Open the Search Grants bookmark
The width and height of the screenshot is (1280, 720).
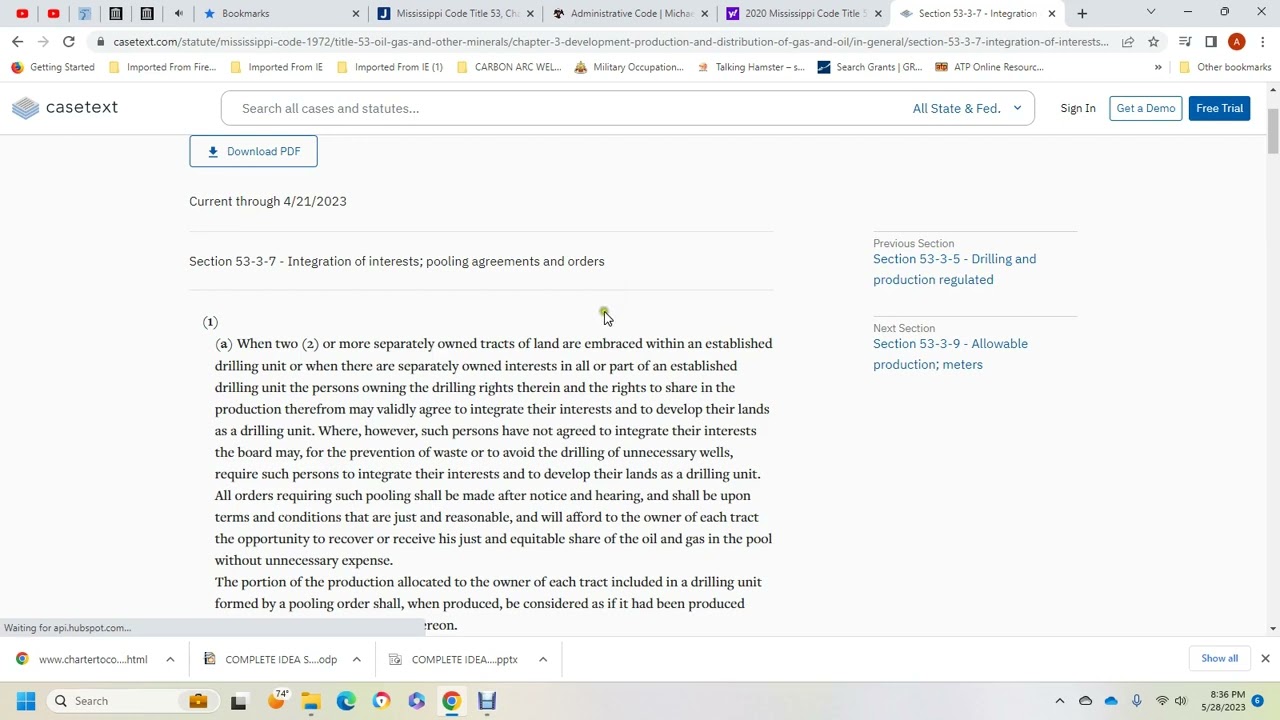(870, 67)
